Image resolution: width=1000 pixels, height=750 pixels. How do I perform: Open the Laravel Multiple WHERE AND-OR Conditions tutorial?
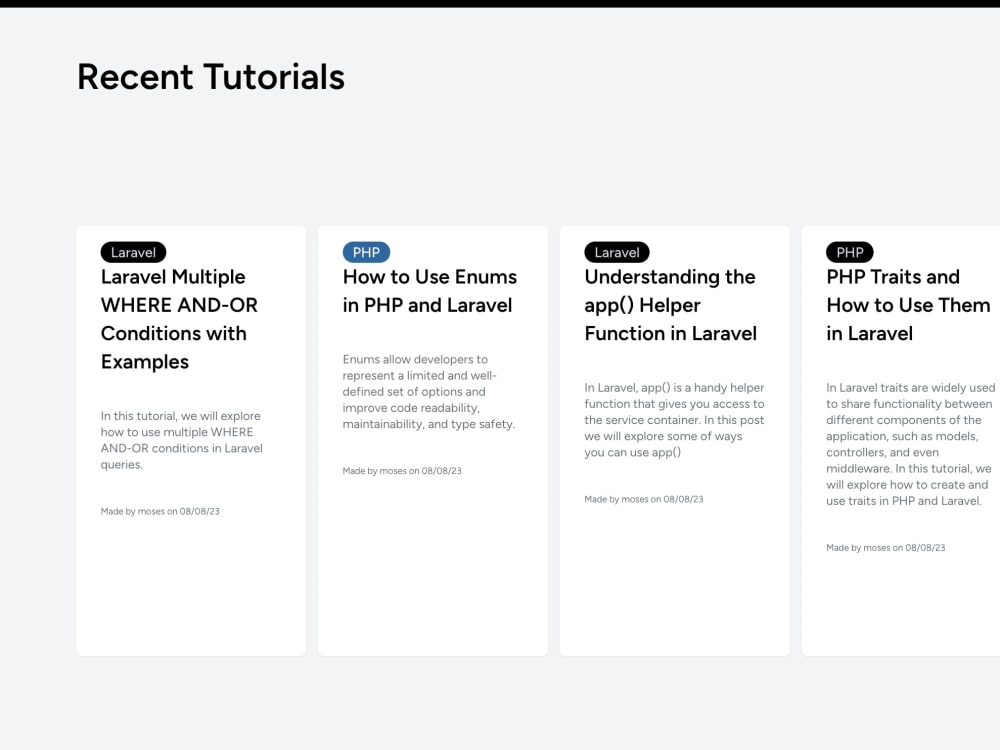[x=180, y=305]
